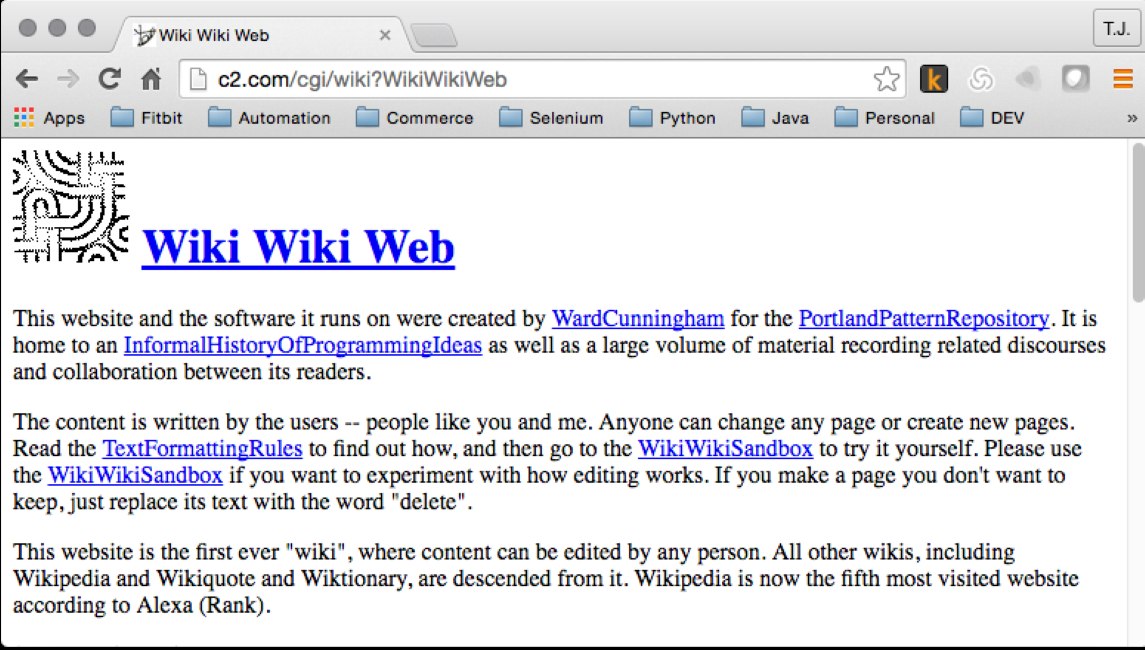Click the swirl-shaped extension icon
This screenshot has width=1145, height=650.
pos(981,78)
